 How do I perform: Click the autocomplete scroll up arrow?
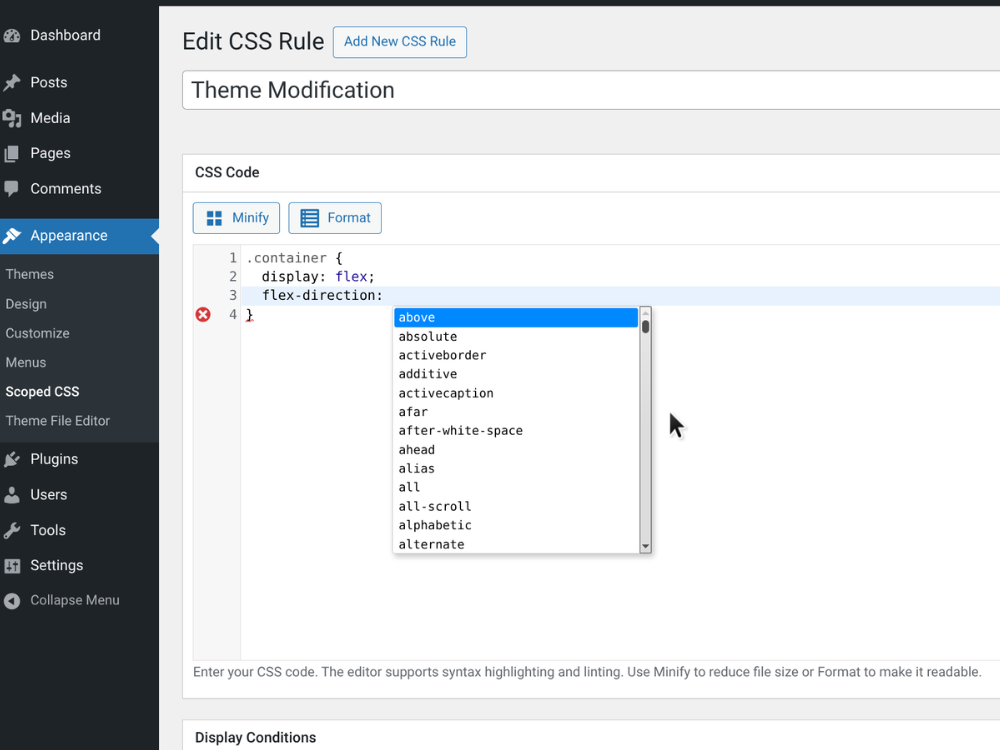[x=645, y=313]
